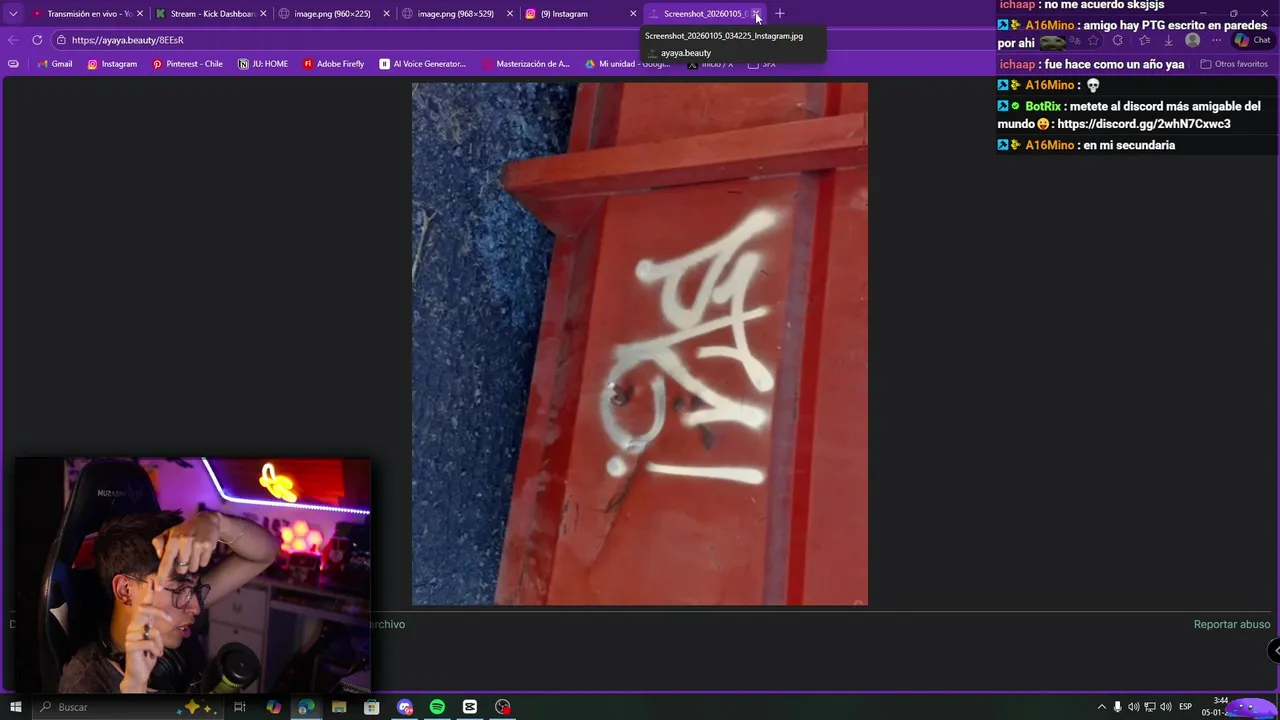Screen dimensions: 1280x720
Task: Click the microphone tray icon
Action: [1118, 707]
